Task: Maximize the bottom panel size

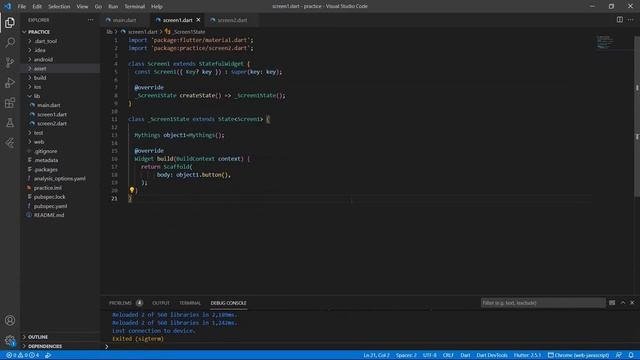Action: click(623, 302)
